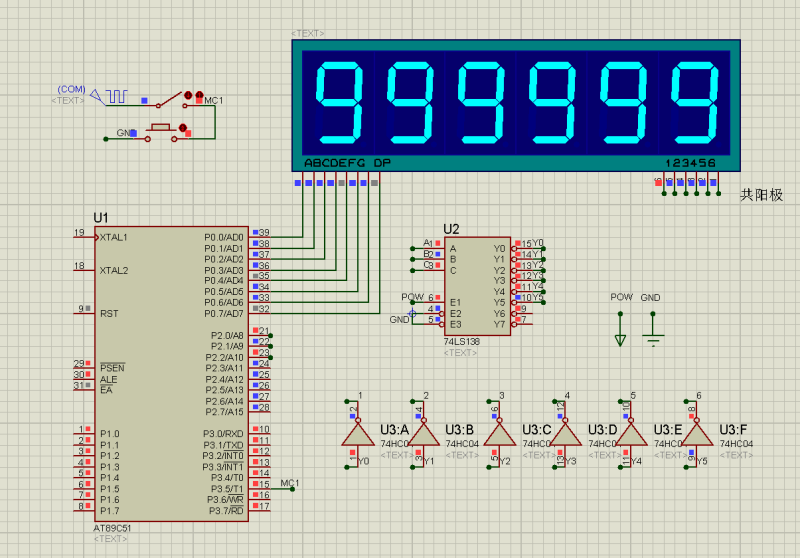Click the <TEXT> placeholder under 74LS138
The image size is (800, 558).
460,353
